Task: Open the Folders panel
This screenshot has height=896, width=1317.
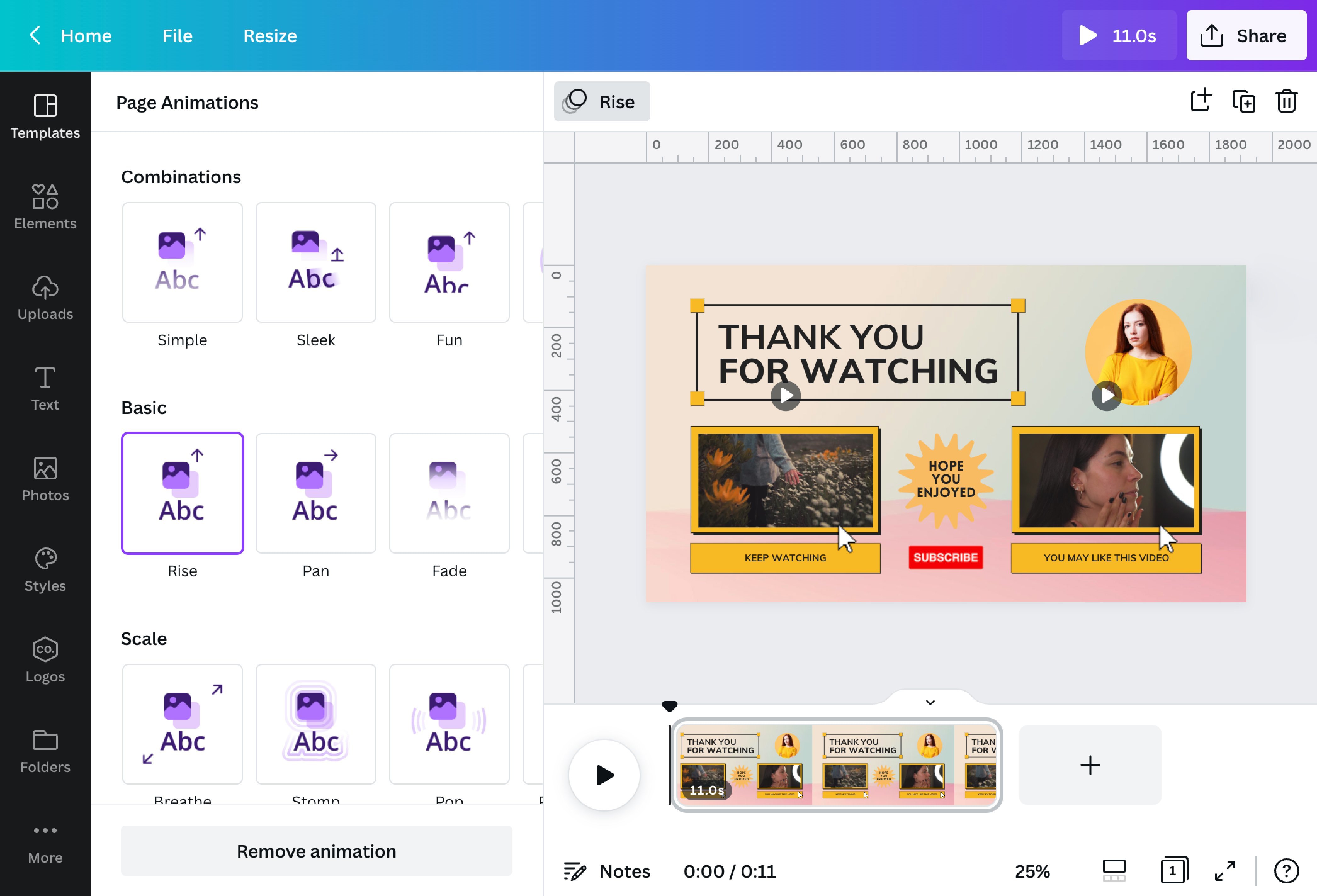Action: pos(45,750)
